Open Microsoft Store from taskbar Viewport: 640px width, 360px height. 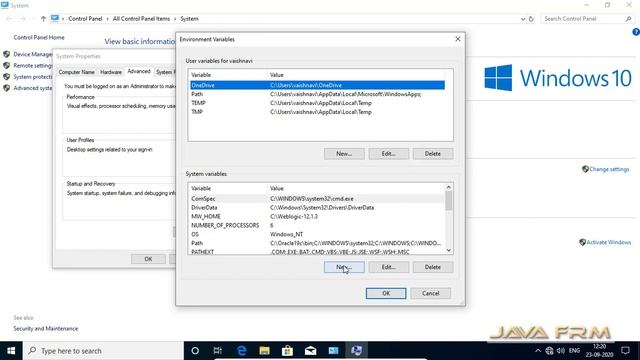tap(287, 351)
